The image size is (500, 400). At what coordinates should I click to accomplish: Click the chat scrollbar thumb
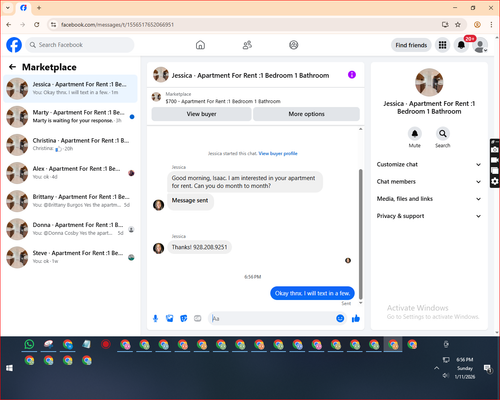pyautogui.click(x=360, y=233)
